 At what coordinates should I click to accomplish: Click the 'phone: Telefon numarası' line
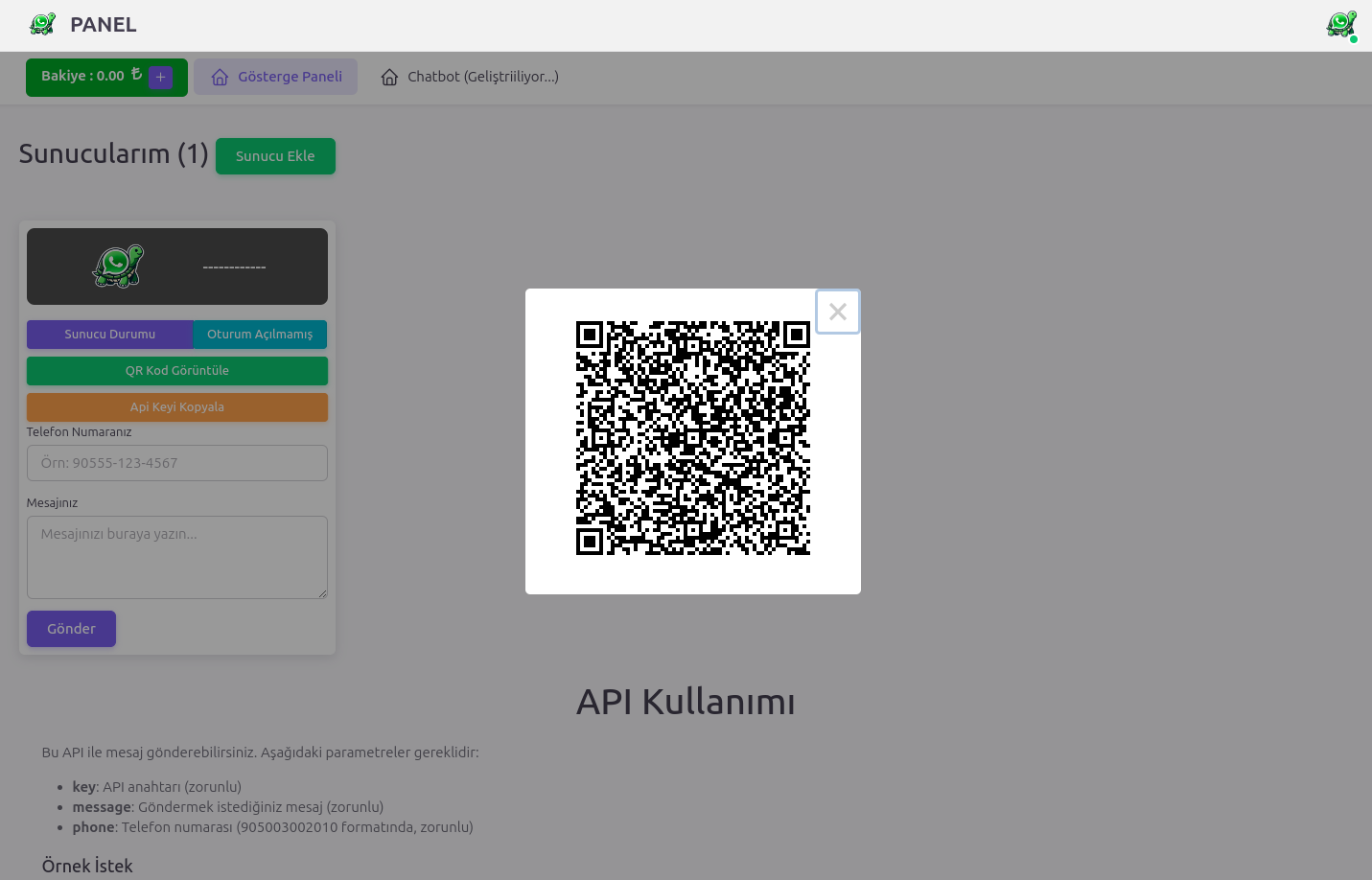tap(272, 827)
